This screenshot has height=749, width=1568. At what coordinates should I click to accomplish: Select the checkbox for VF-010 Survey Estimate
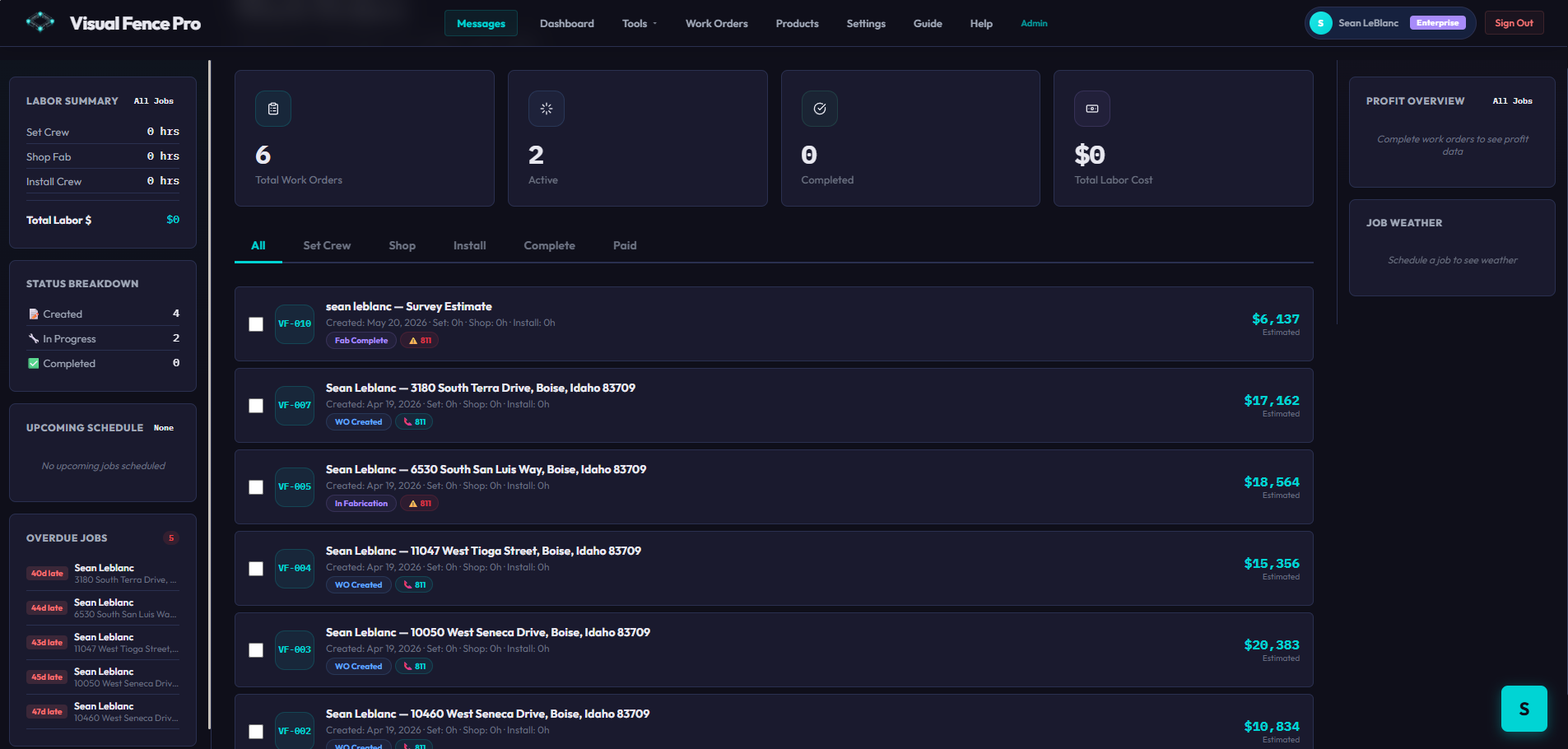point(256,324)
